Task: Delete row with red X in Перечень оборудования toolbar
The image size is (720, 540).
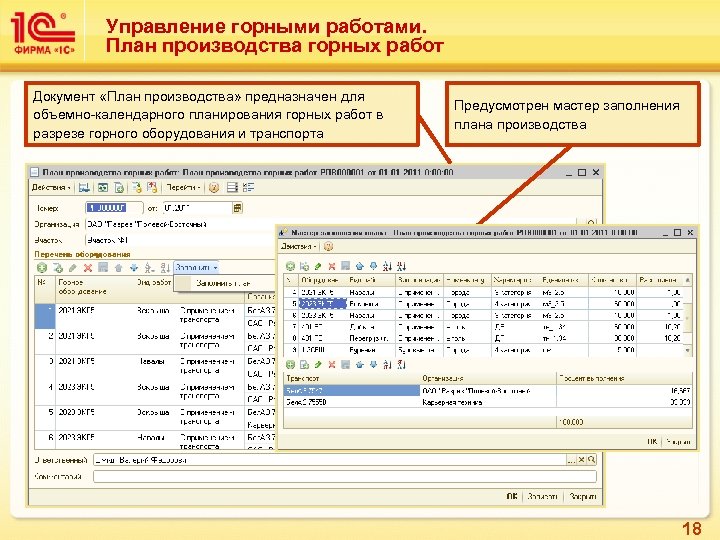Action: click(88, 267)
